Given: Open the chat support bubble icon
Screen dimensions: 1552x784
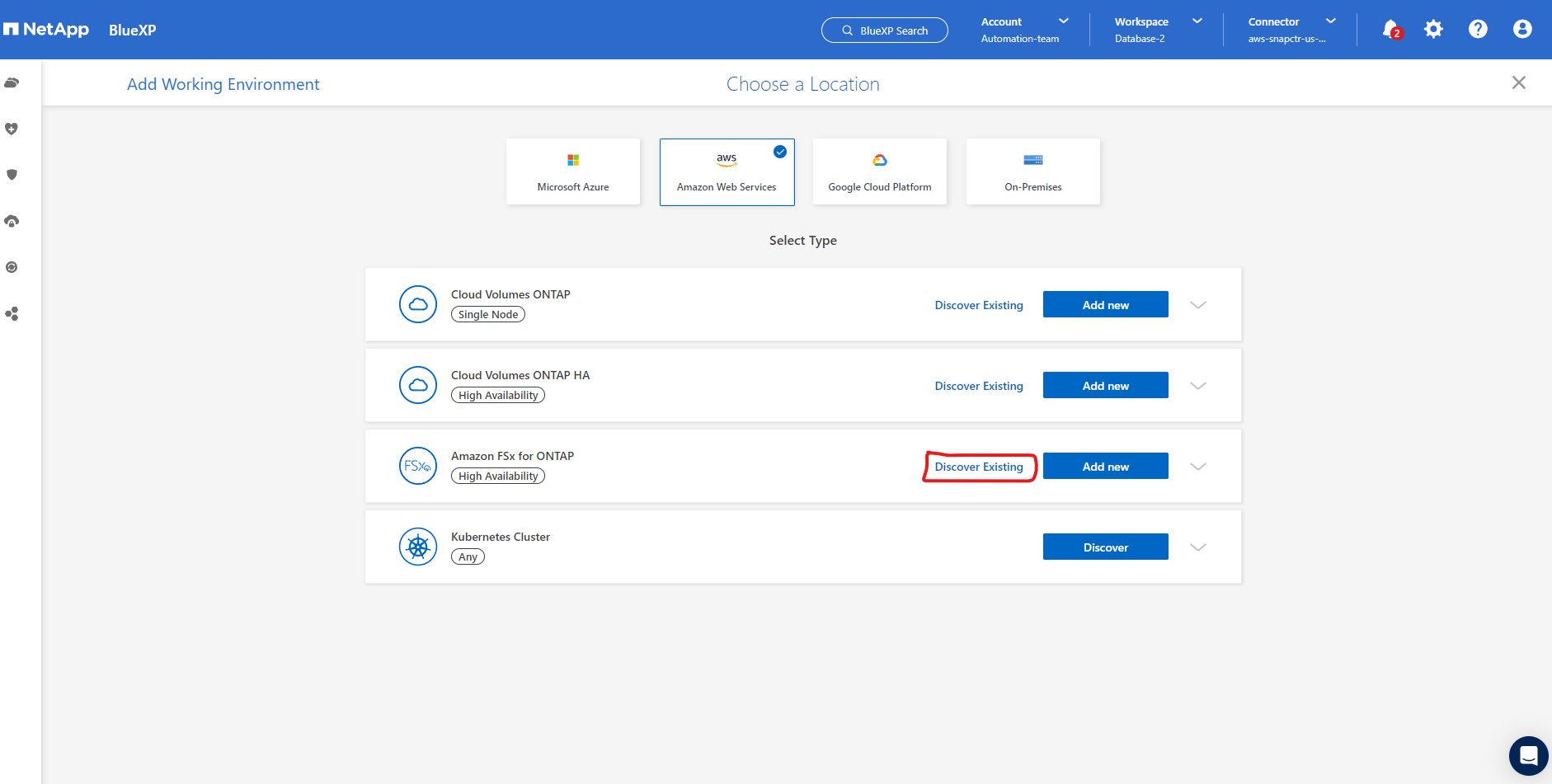Looking at the screenshot, I should pos(1528,756).
